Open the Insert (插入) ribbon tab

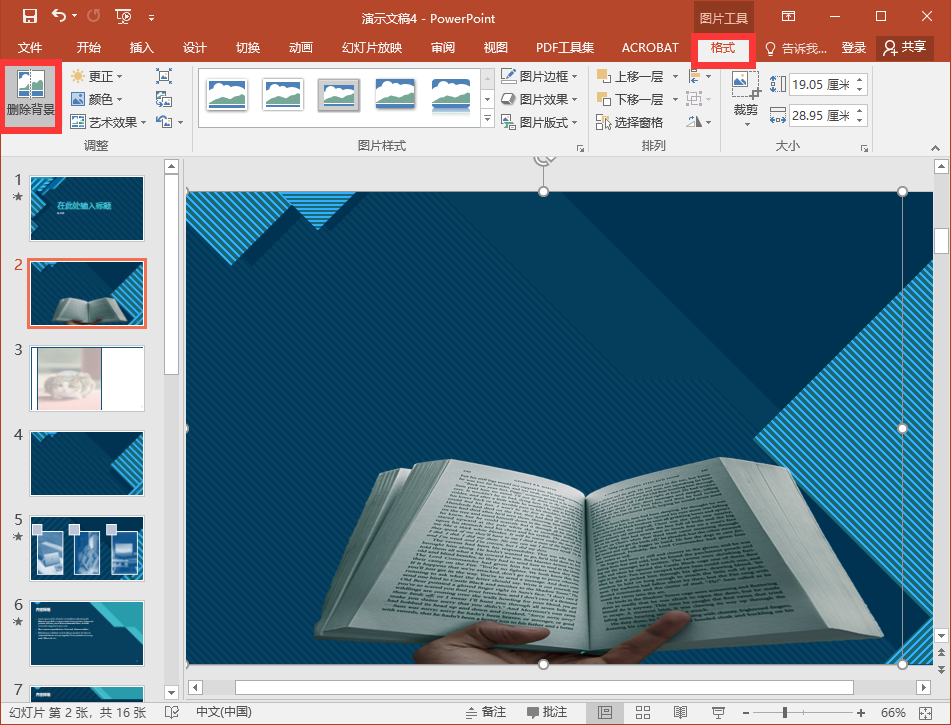pos(142,48)
